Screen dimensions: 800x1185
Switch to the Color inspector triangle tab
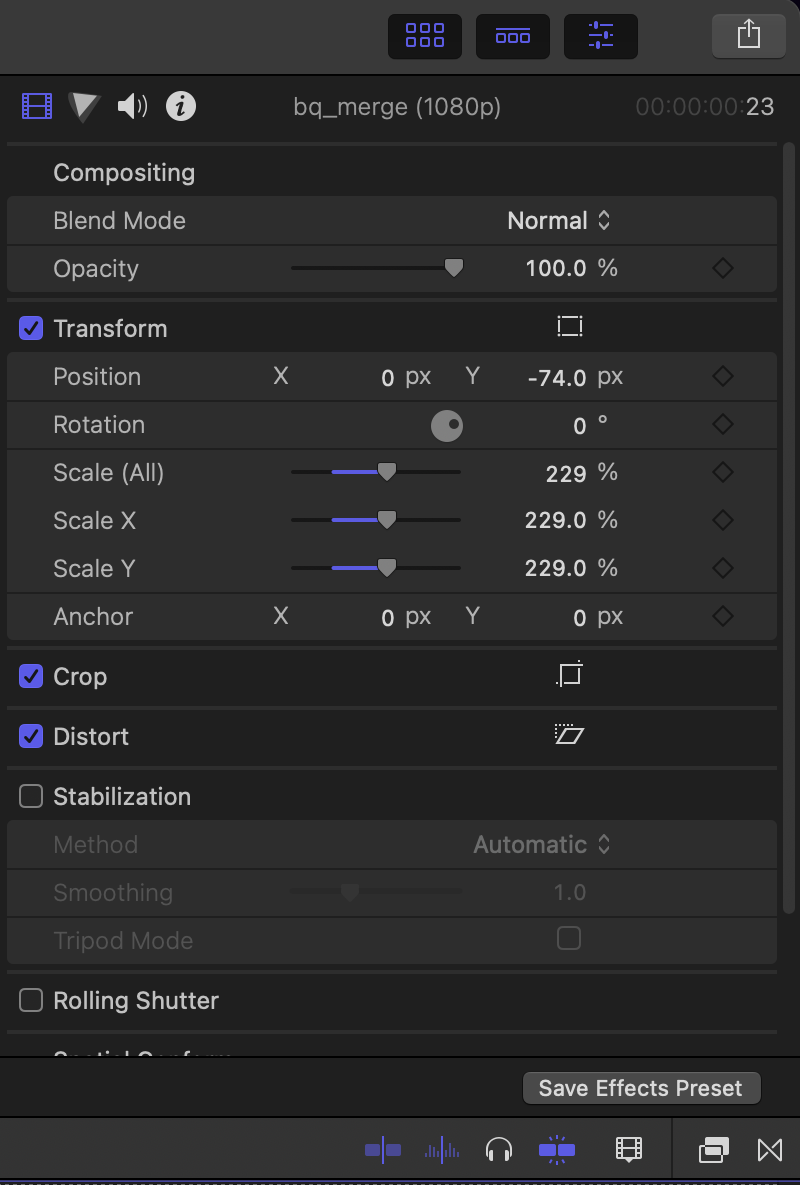click(x=84, y=107)
